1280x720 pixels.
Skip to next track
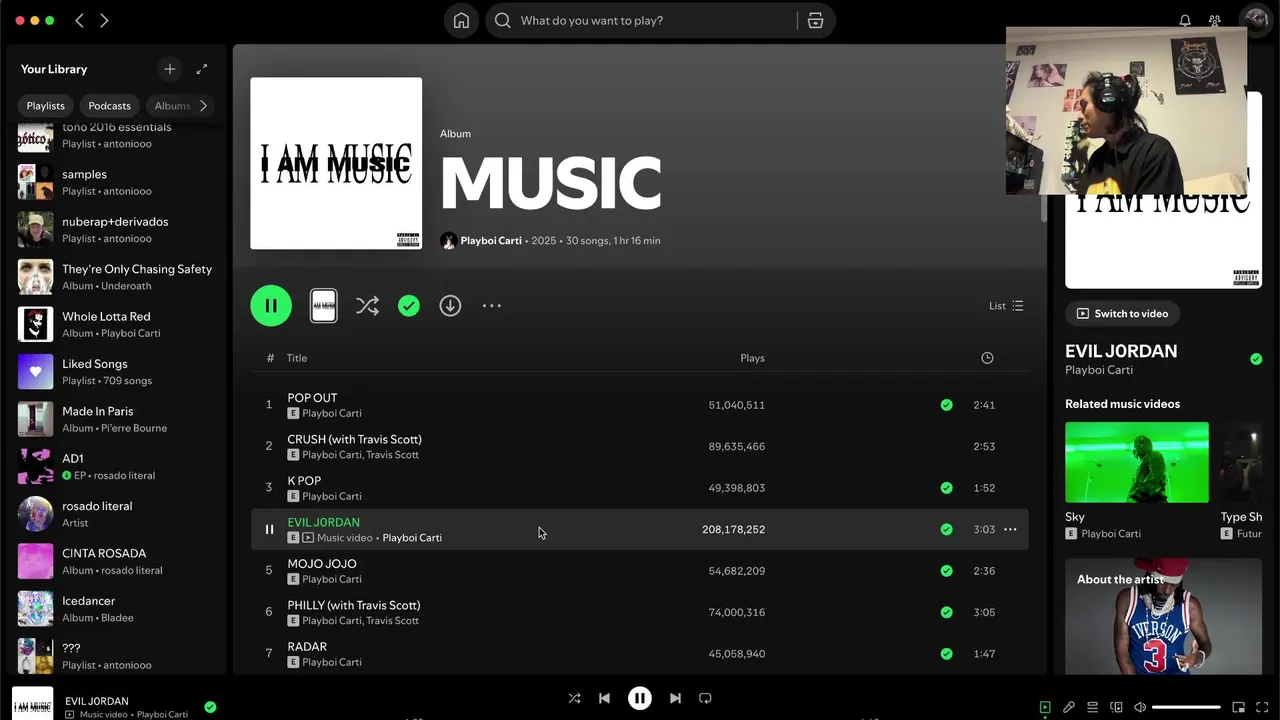(x=675, y=698)
